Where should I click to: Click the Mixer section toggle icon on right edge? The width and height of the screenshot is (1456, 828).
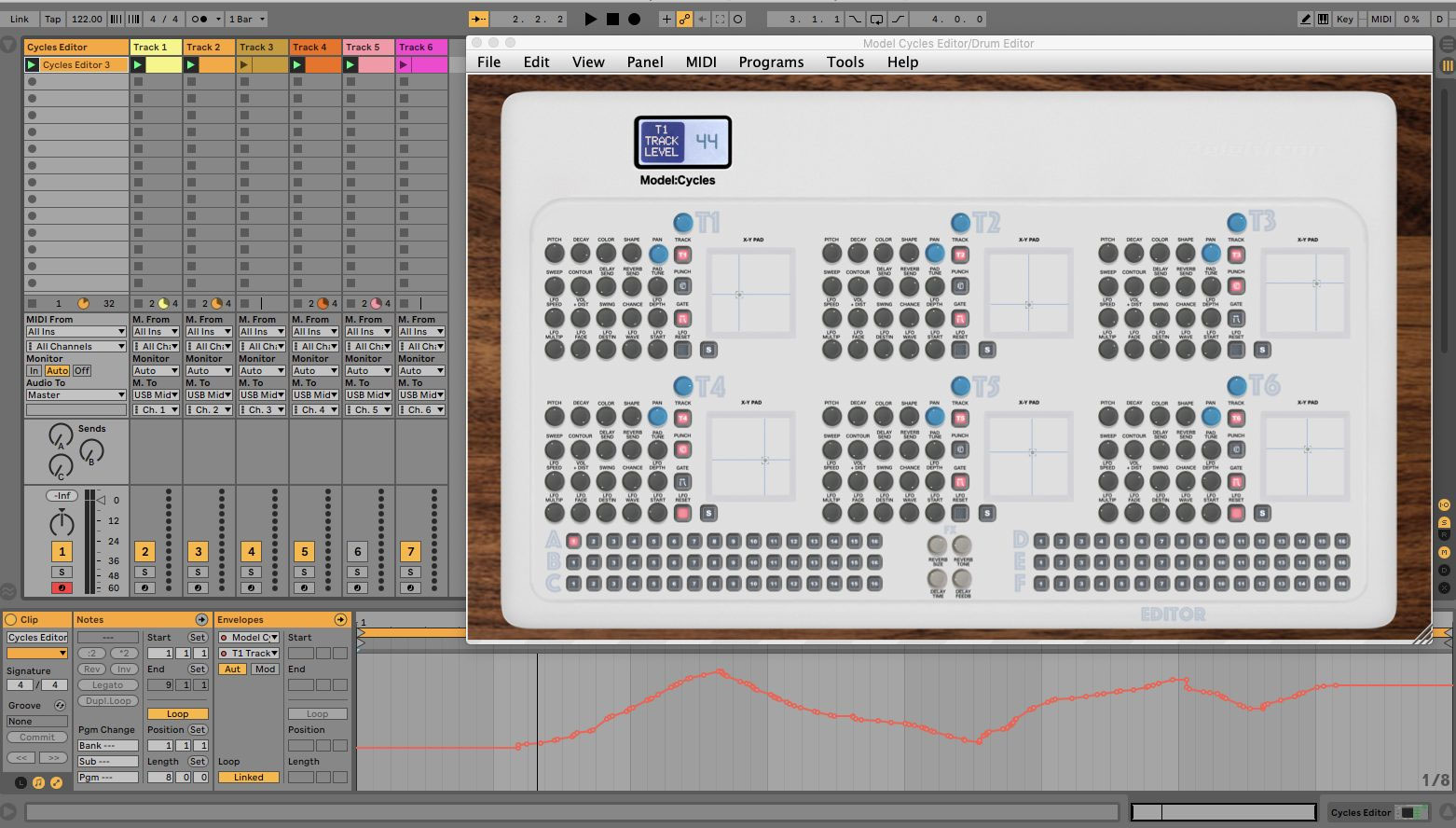click(x=1444, y=553)
